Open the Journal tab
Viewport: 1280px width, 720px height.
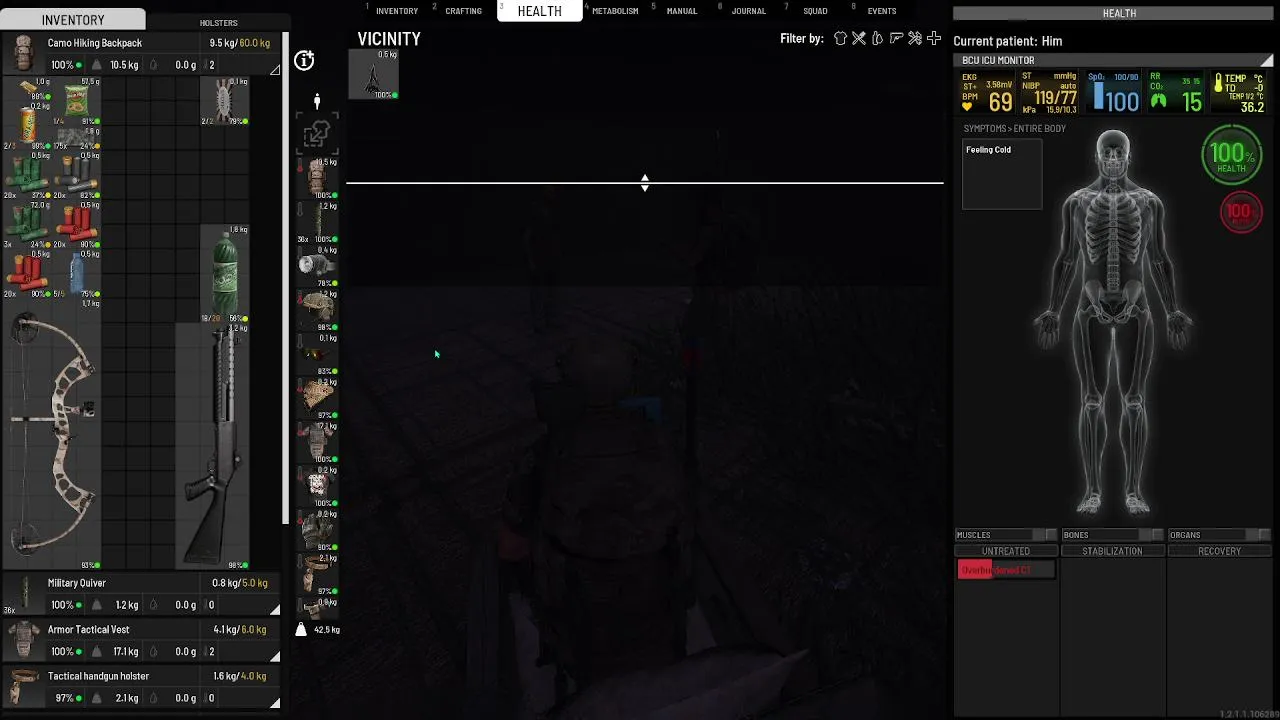pyautogui.click(x=748, y=11)
